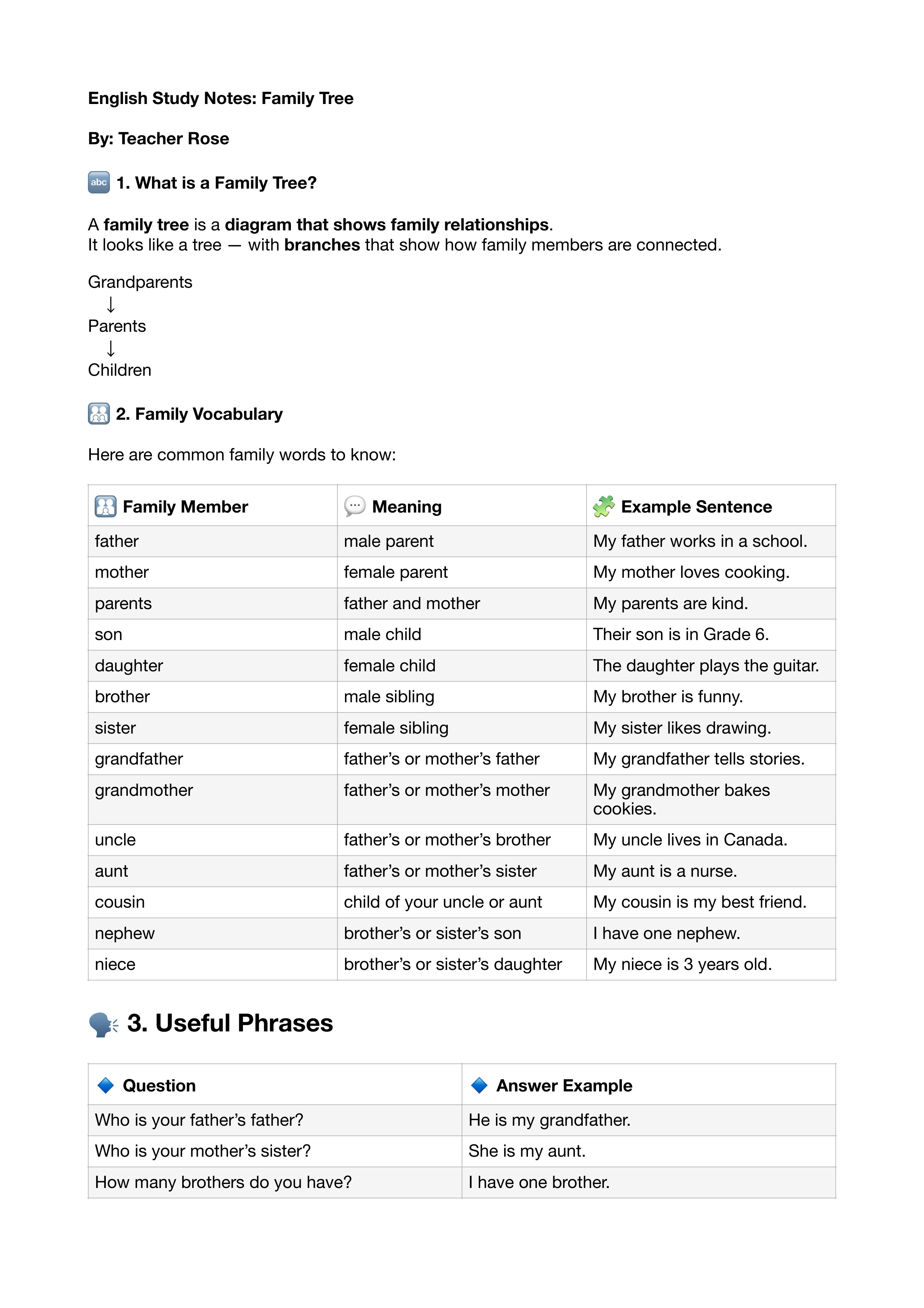This screenshot has height=1308, width=924.
Task: Click the arrow between Grandparents and Parents
Action: [110, 304]
